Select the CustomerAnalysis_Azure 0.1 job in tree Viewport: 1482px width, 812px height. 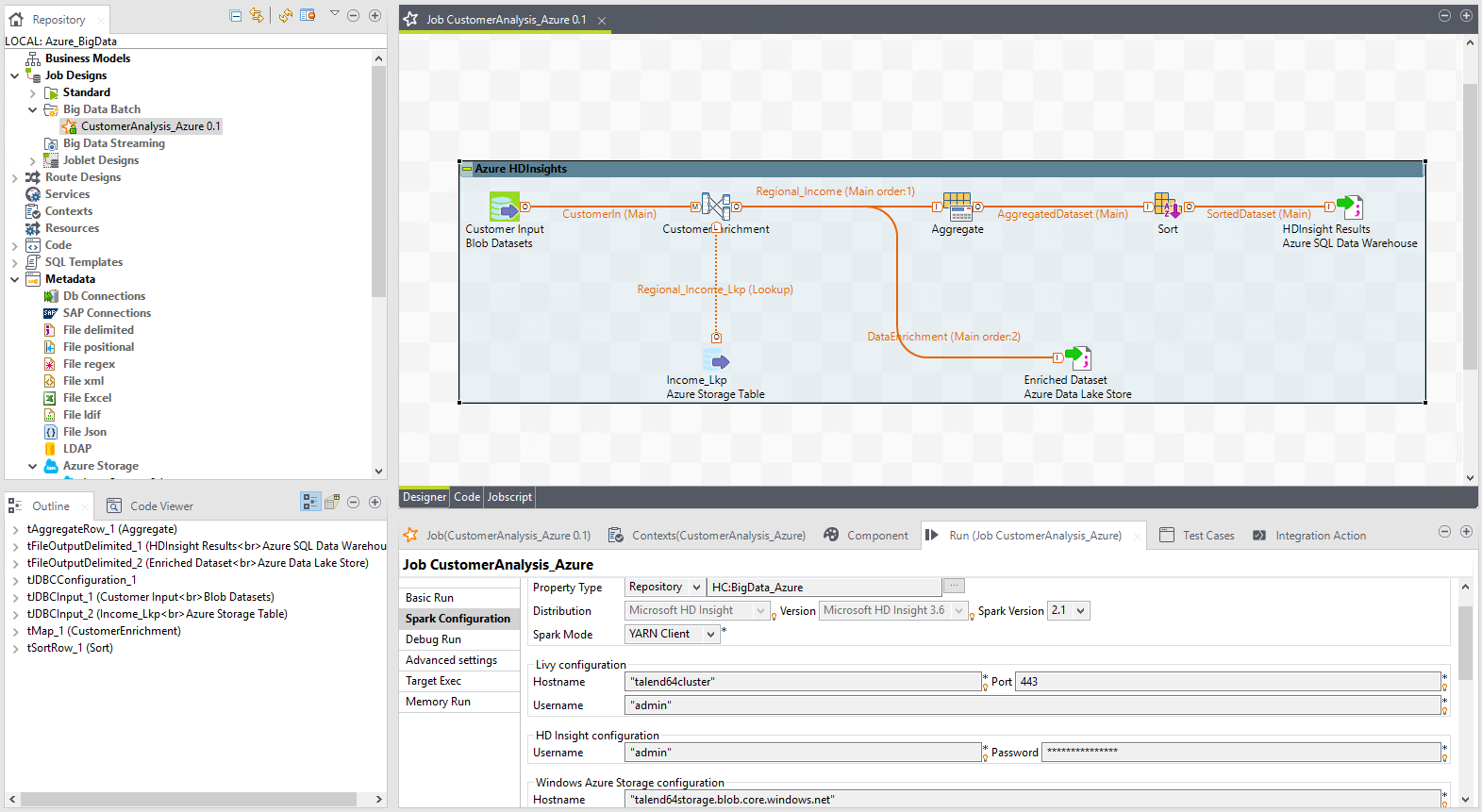(x=142, y=126)
